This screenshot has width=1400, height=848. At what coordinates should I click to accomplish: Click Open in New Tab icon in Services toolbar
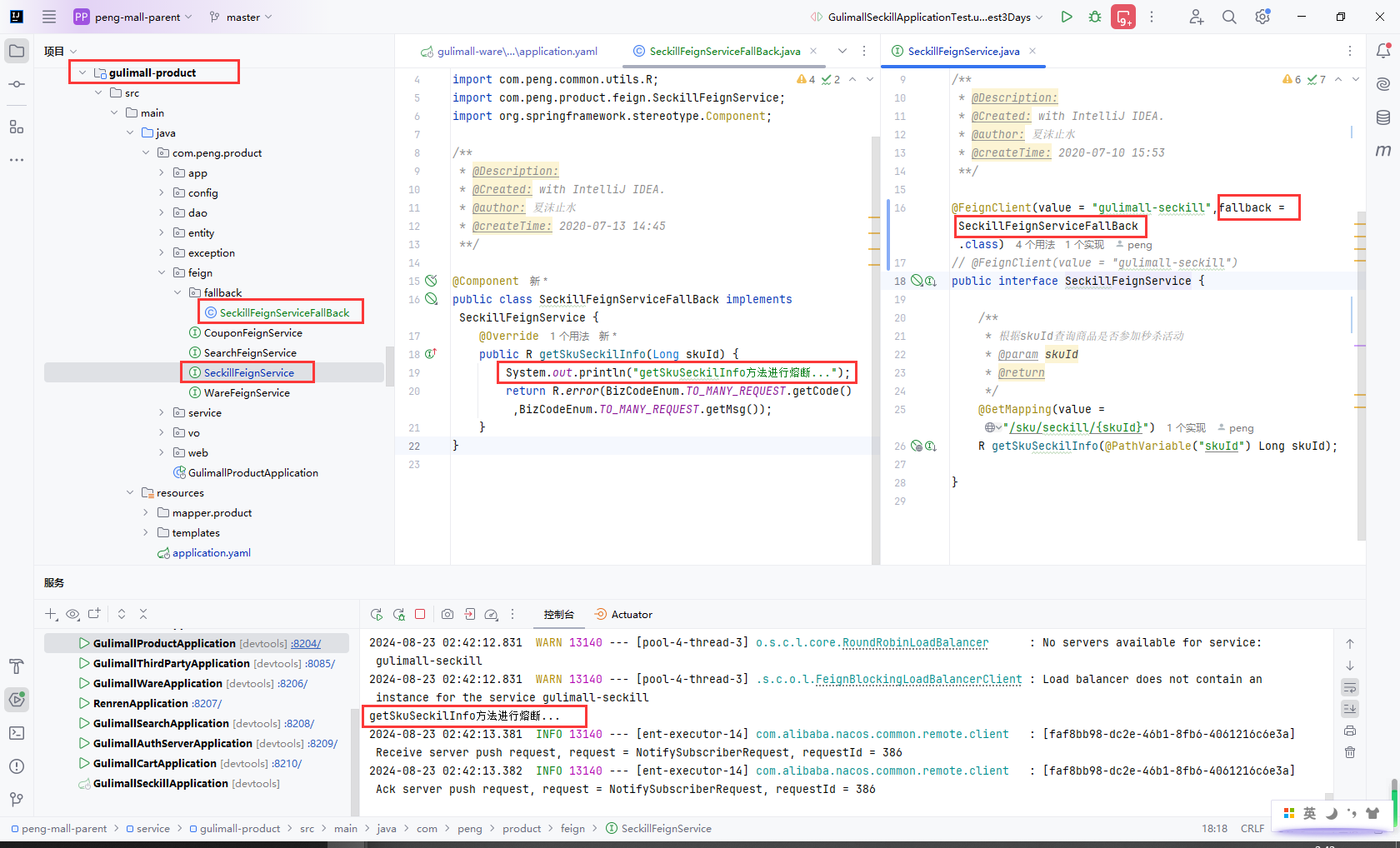(94, 614)
